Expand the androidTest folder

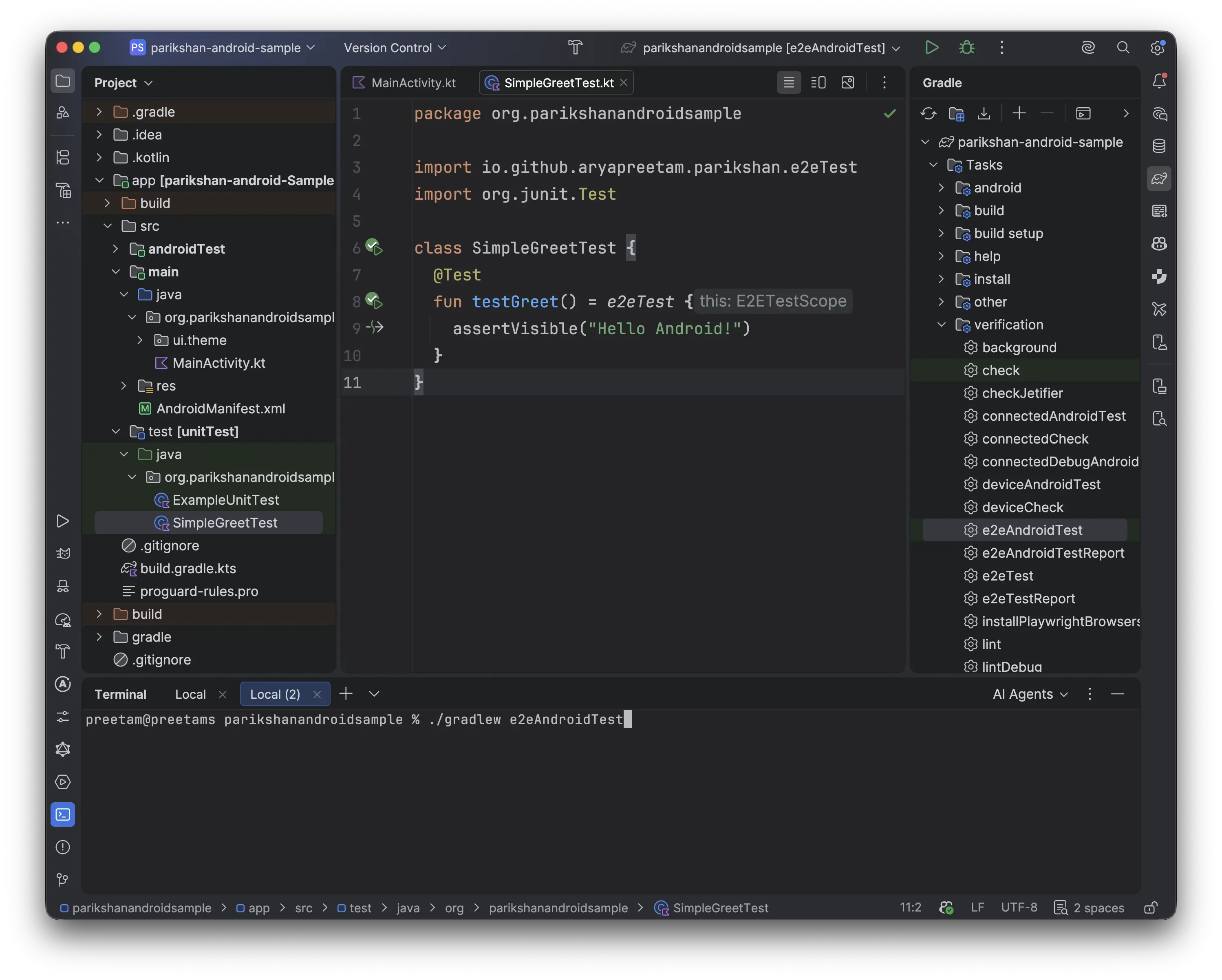pos(115,249)
